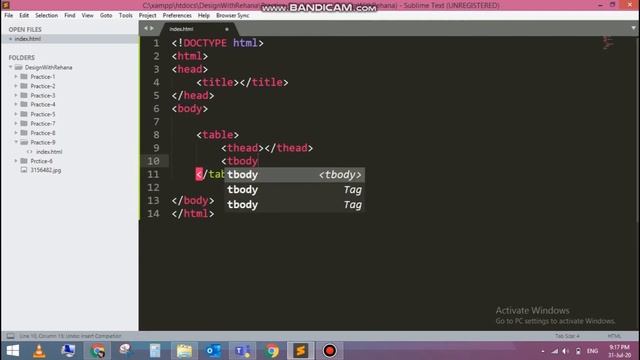
Task: Click code file icon beside index.html in tree
Action: [29, 151]
